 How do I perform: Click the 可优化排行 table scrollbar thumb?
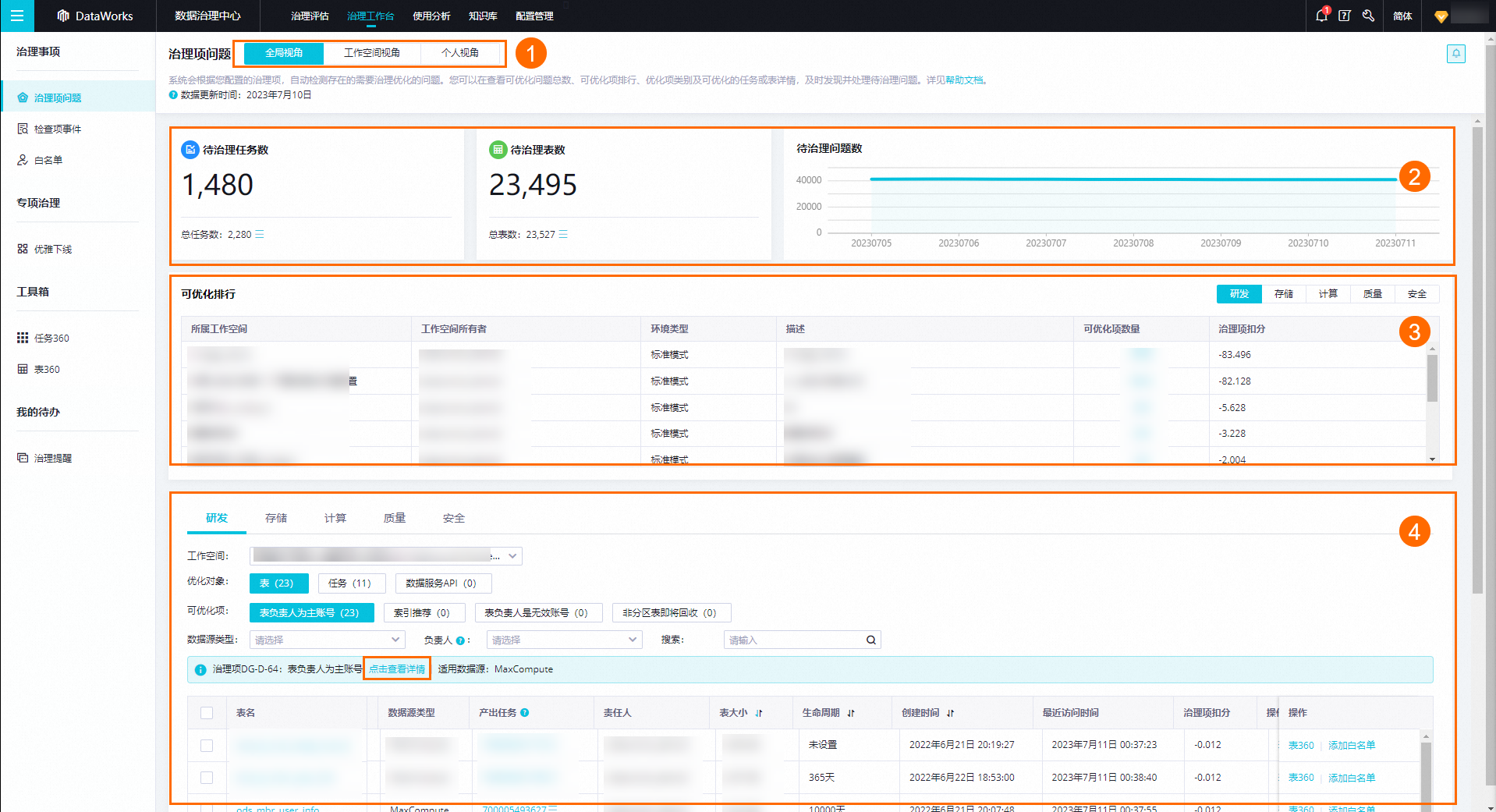tap(1432, 378)
